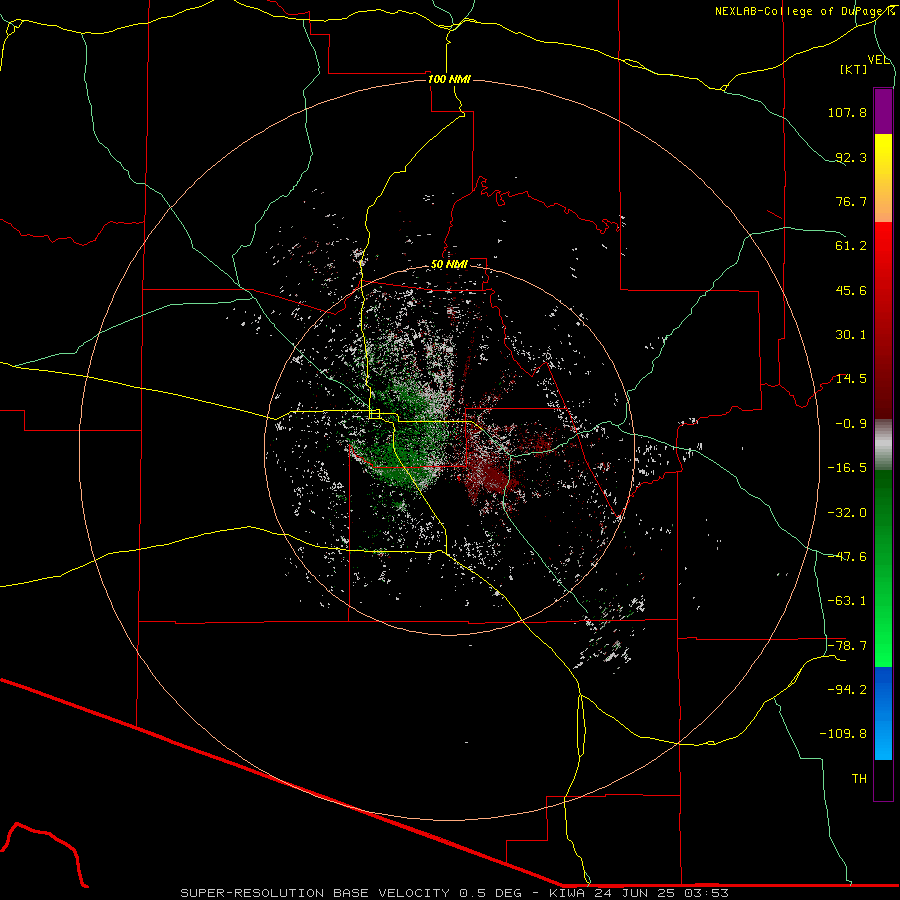Click the VEL legend title
900x900 pixels.
point(878,60)
